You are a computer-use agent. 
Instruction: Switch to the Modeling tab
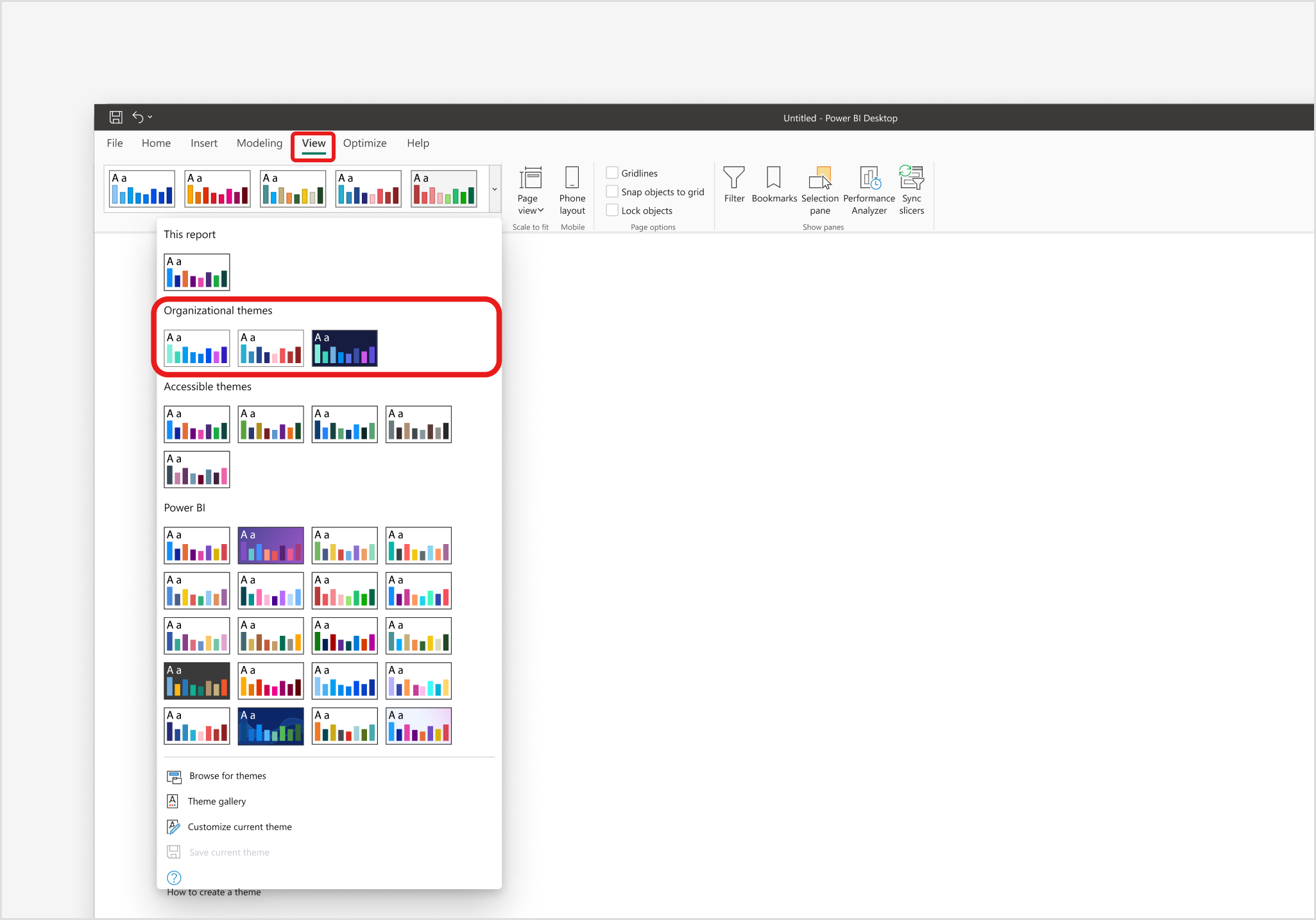tap(259, 144)
